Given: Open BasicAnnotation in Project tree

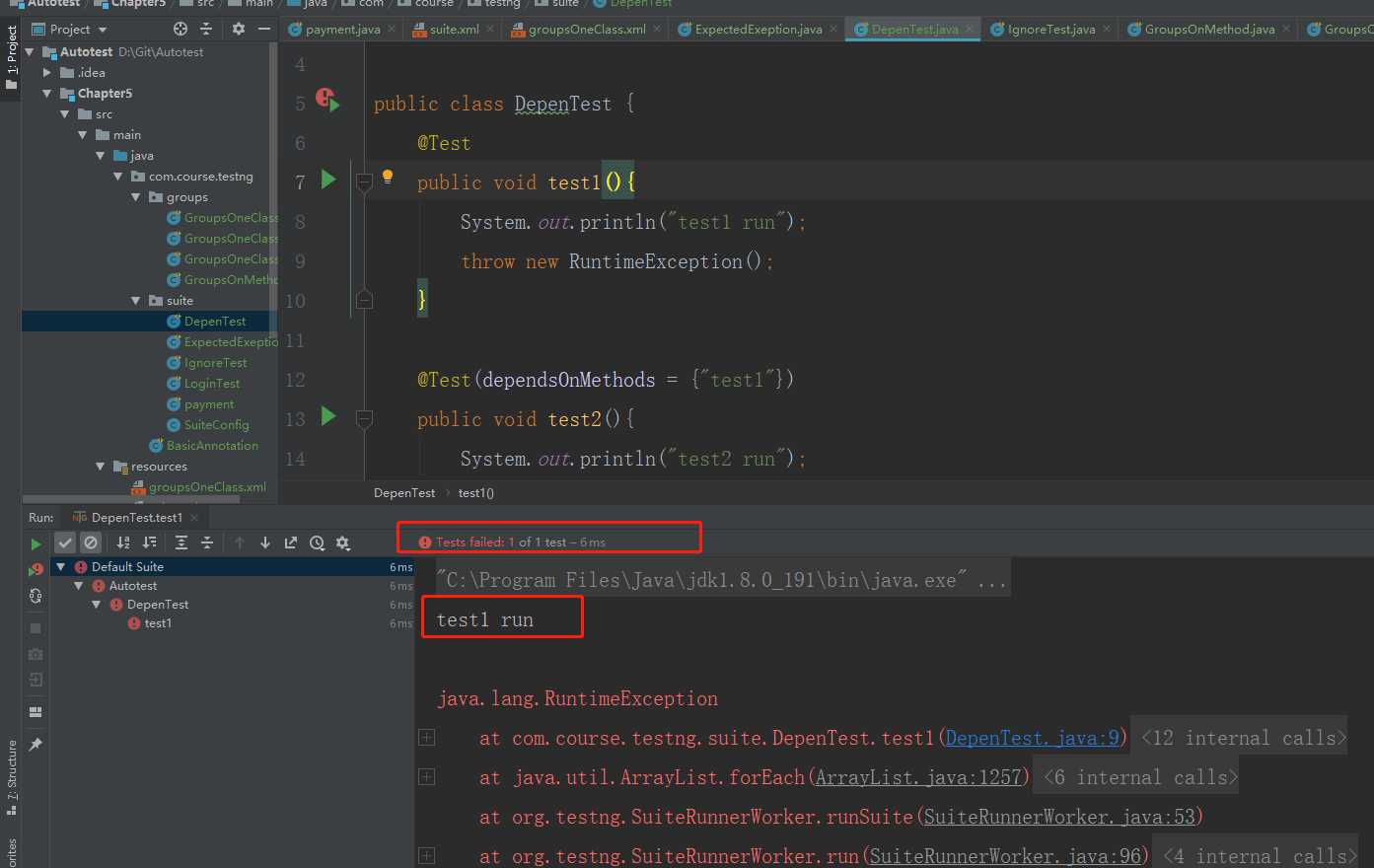Looking at the screenshot, I should pos(212,446).
